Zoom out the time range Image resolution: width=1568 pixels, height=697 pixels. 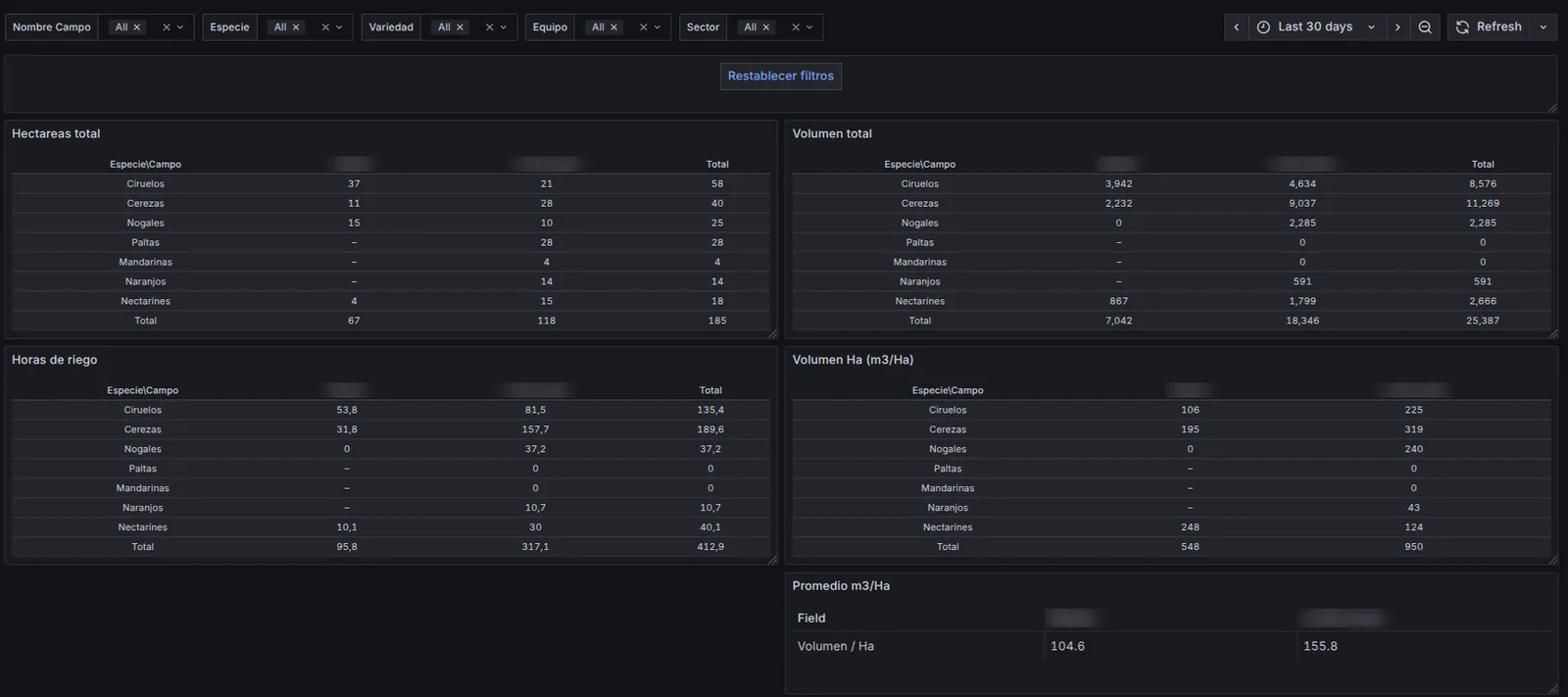tap(1425, 27)
